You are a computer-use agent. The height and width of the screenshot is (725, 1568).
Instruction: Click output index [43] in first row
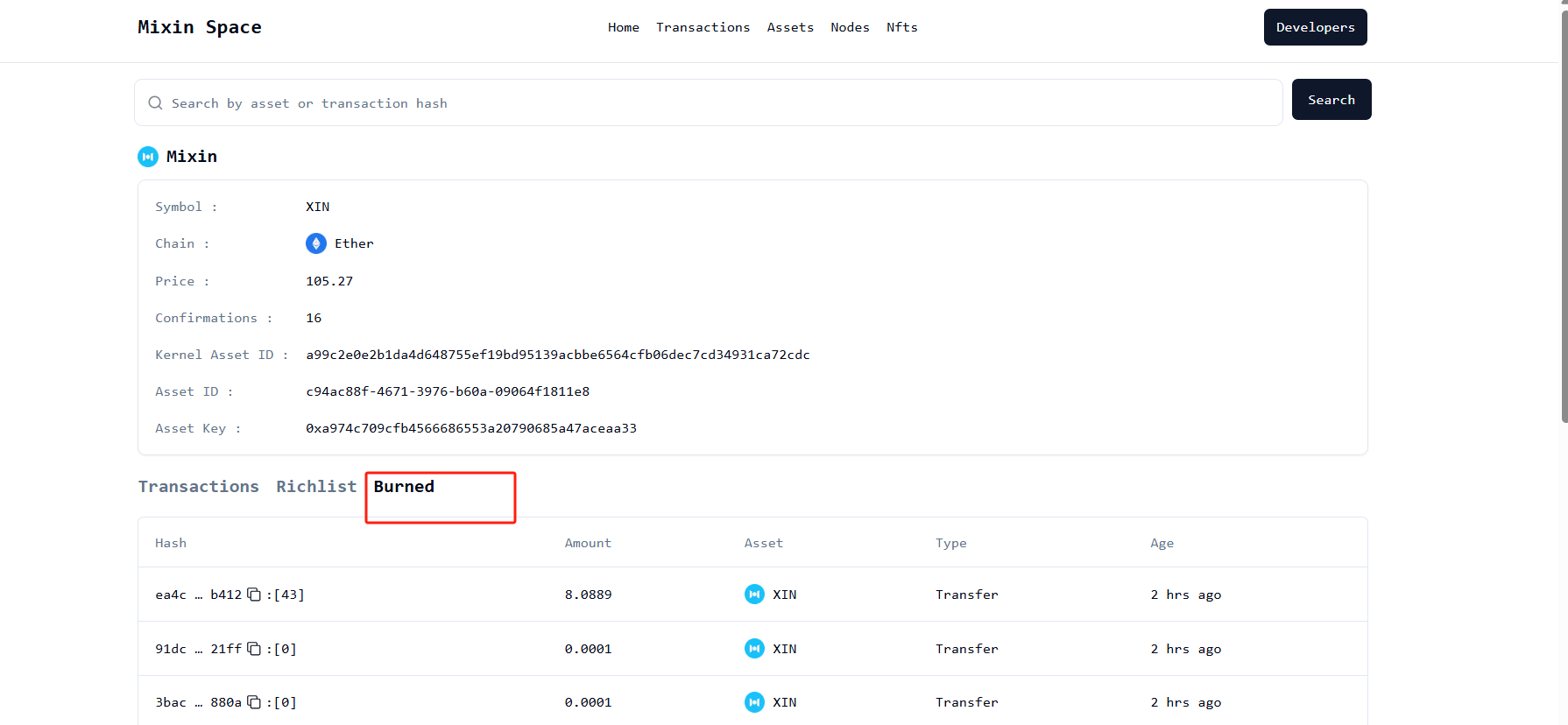click(x=289, y=595)
